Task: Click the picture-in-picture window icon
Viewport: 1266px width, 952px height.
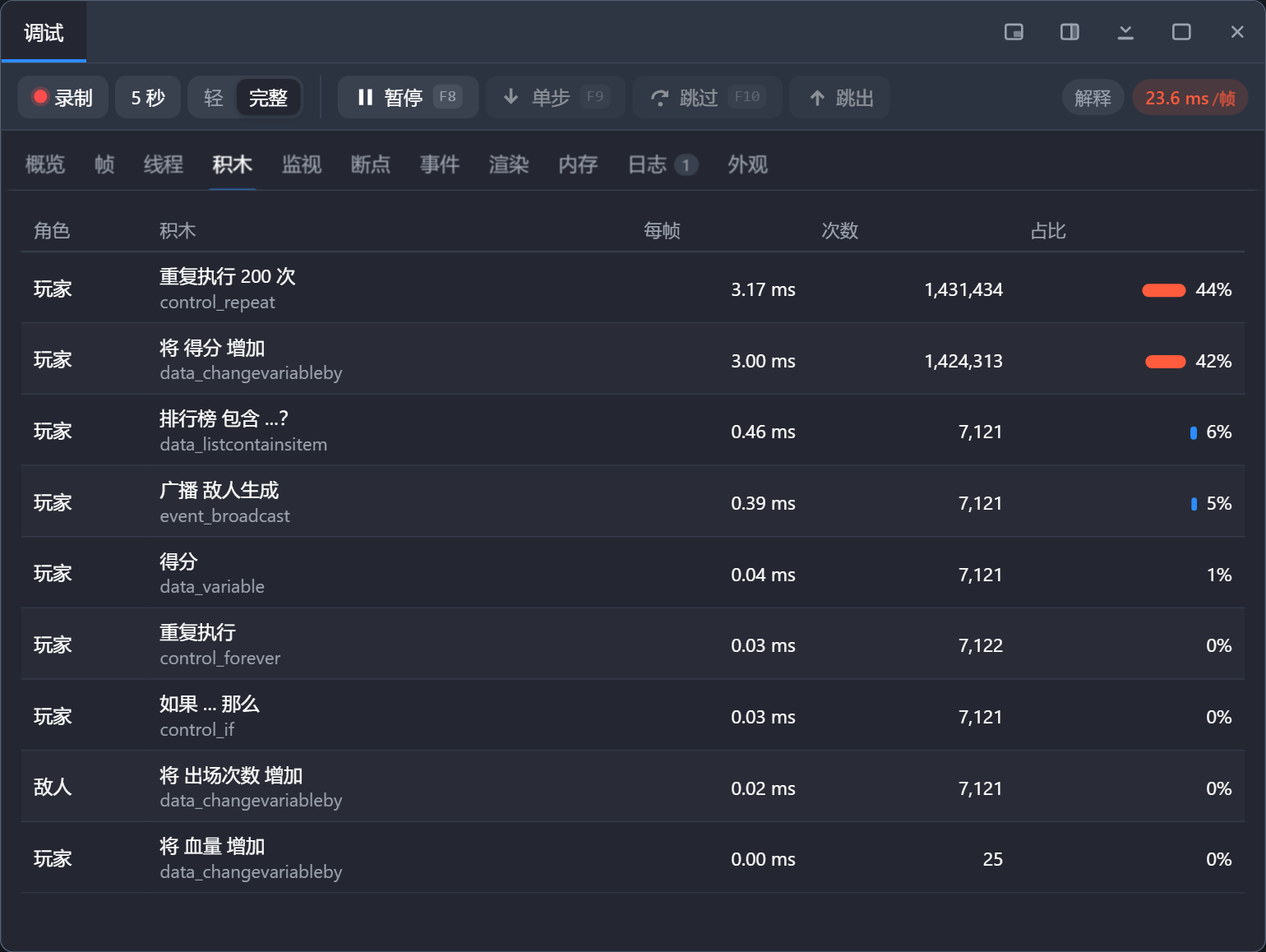Action: pos(1014,32)
